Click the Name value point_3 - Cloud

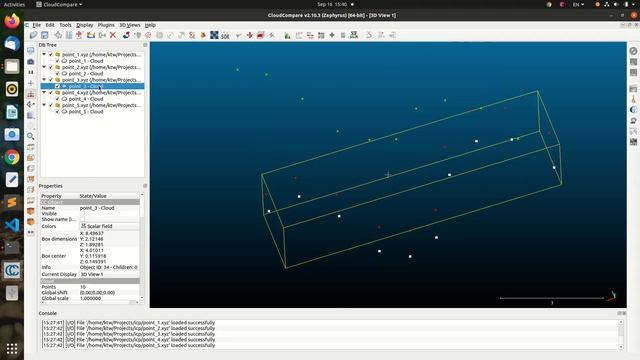(x=97, y=208)
